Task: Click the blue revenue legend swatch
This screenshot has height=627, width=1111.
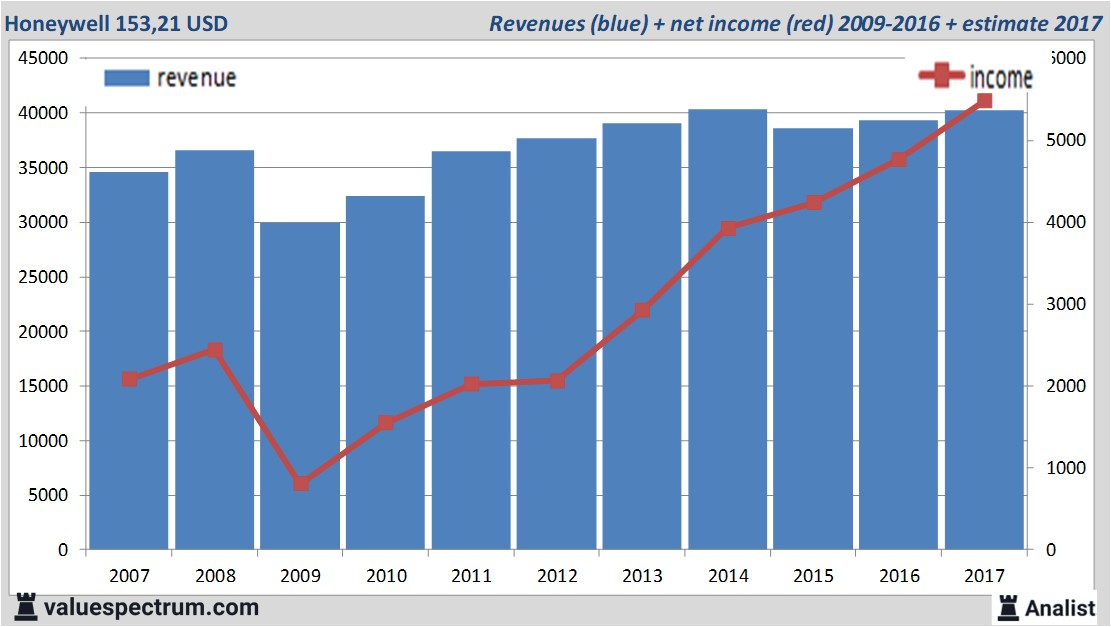Action: click(x=127, y=78)
